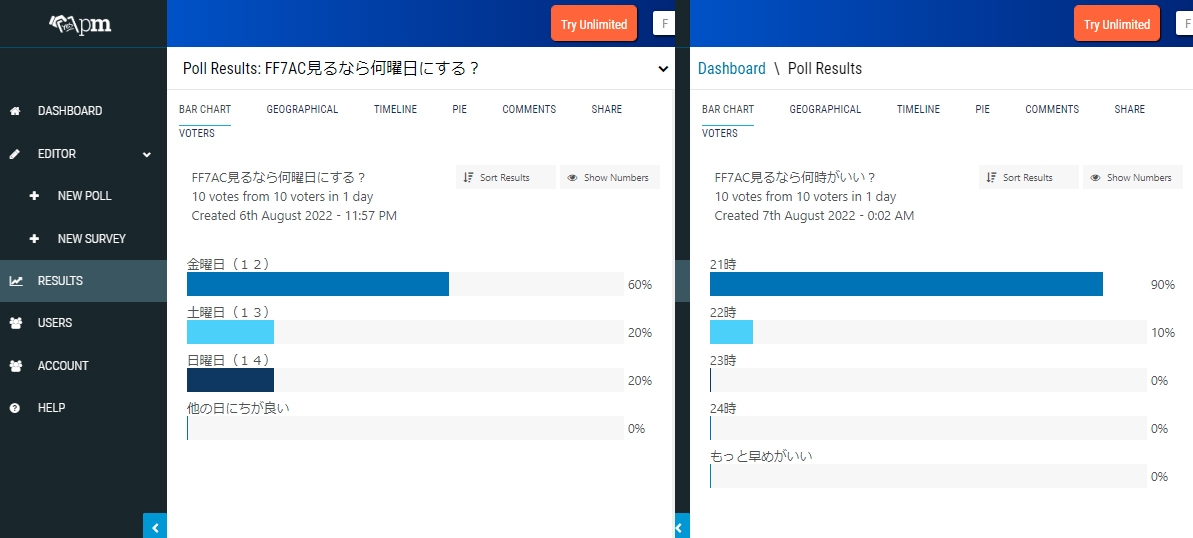Screen dimensions: 1193x538
Task: Switch to Geographical tab in left panel
Action: [x=302, y=109]
